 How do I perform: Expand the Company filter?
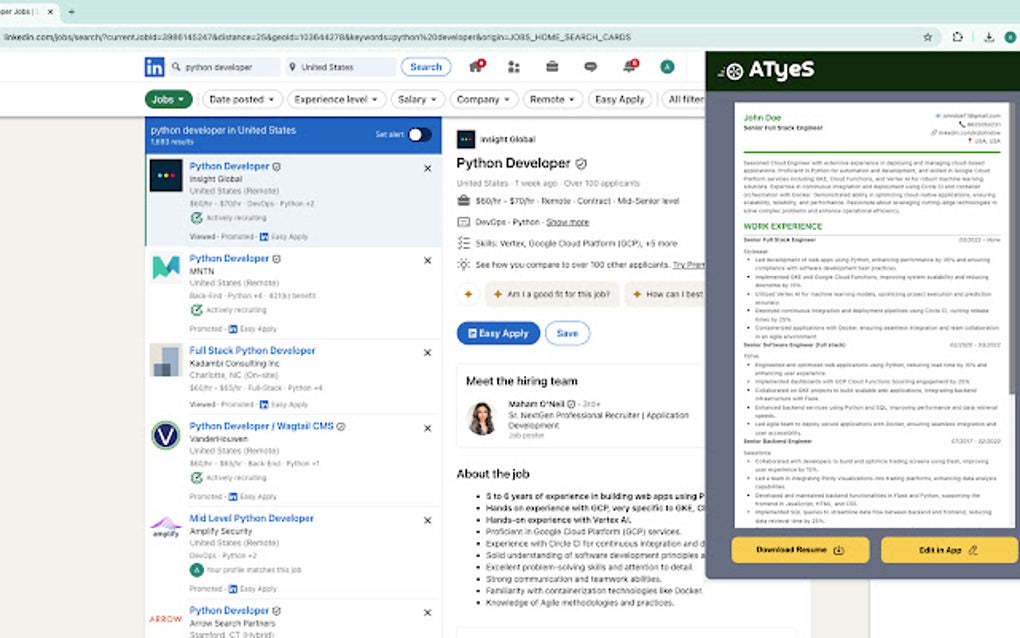(483, 100)
